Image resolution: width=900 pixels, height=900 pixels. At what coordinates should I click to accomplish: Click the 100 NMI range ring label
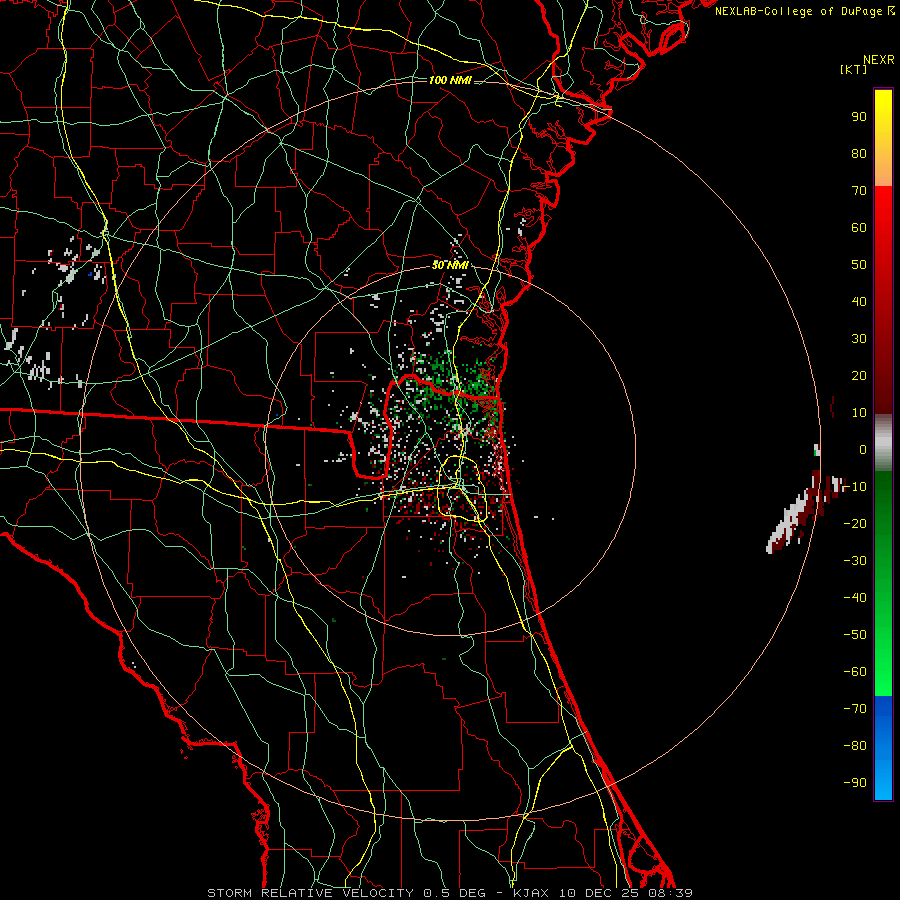[450, 80]
